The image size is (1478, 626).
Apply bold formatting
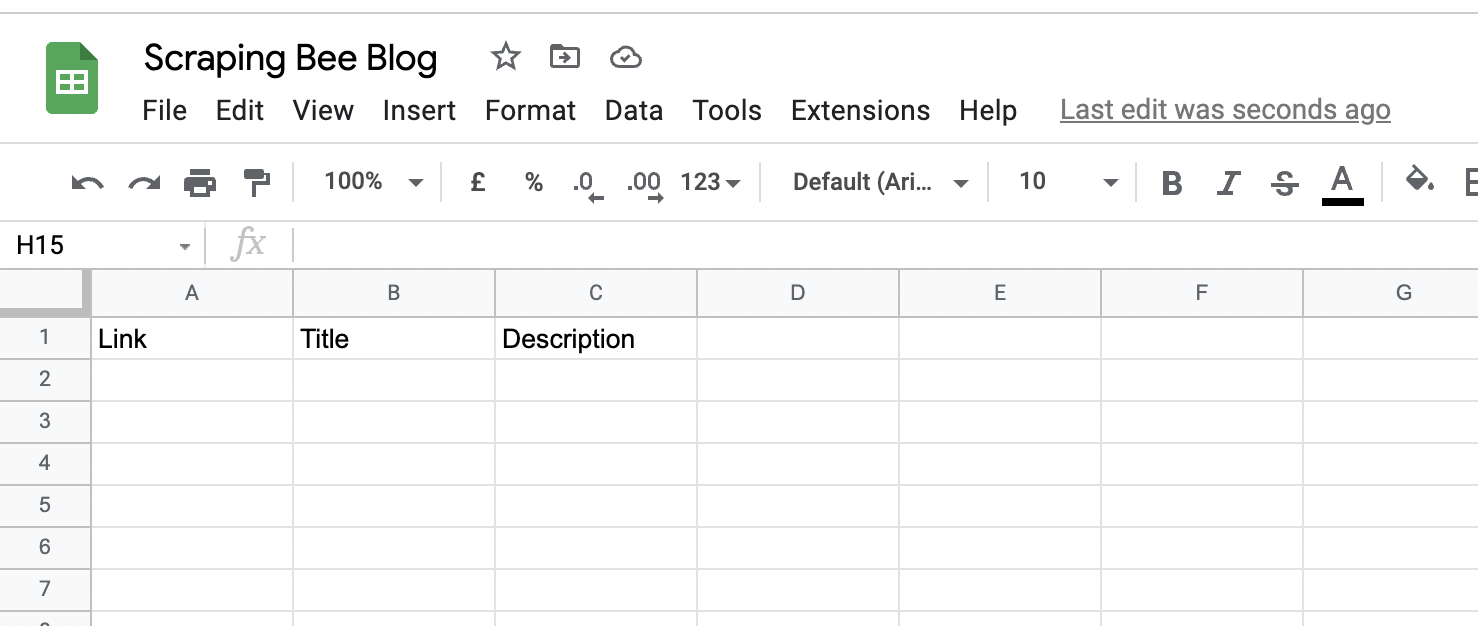(x=1171, y=182)
